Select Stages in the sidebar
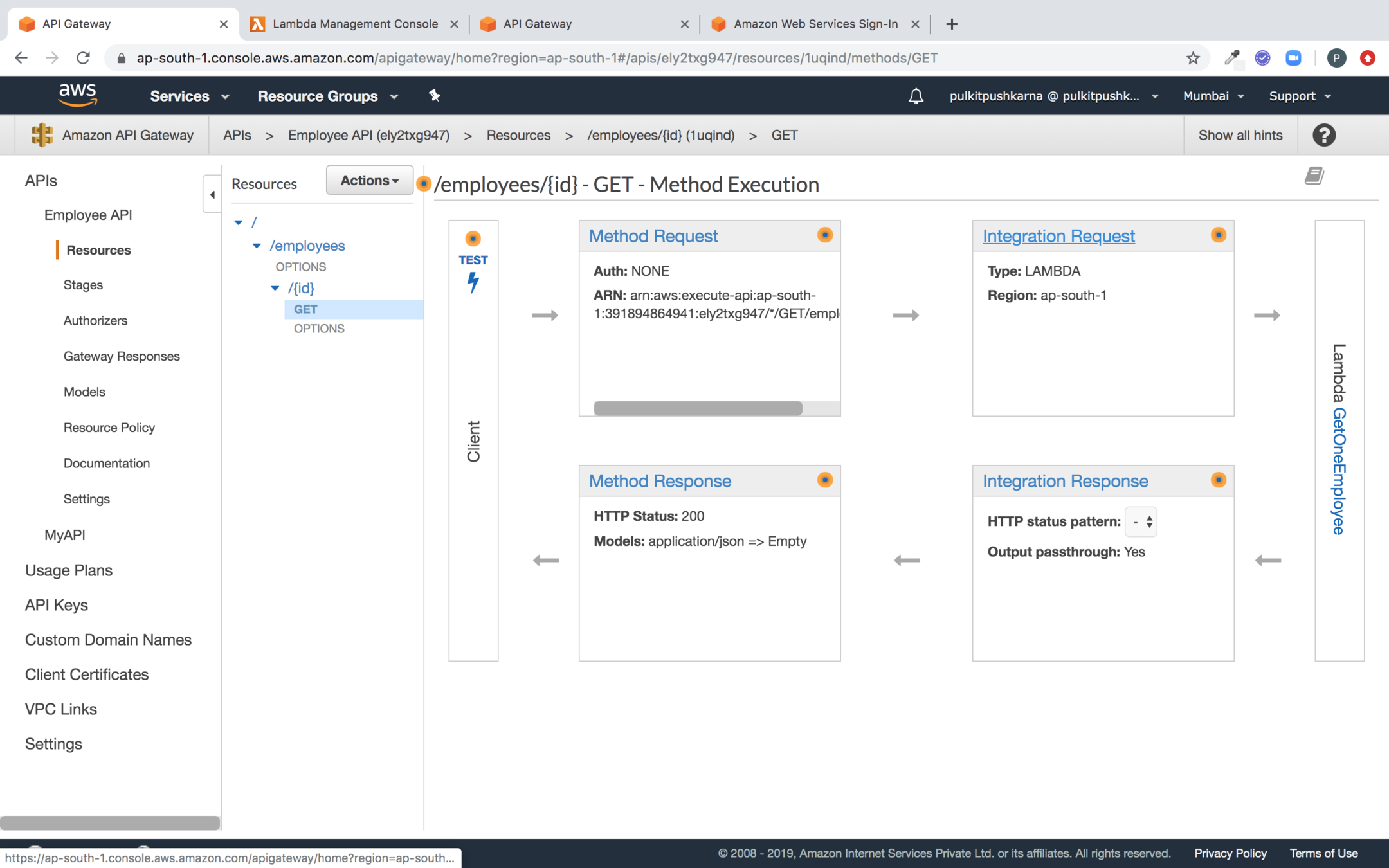Screen dimensions: 1389x868 (83, 285)
